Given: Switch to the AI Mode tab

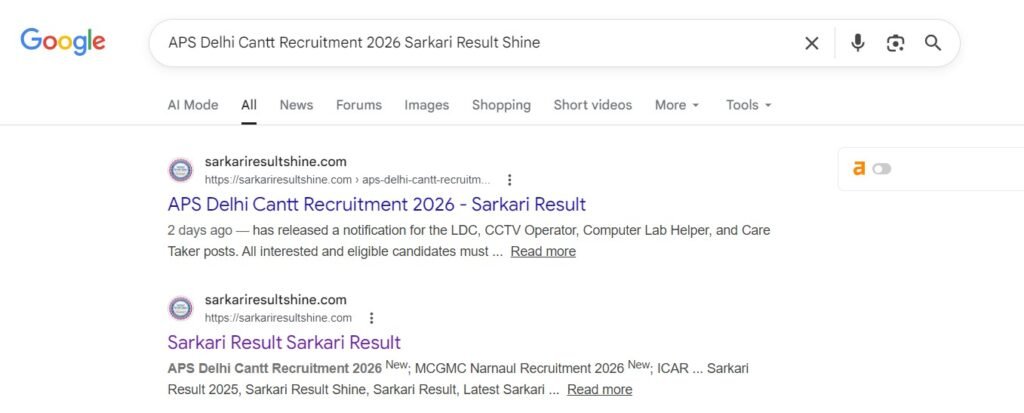Looking at the screenshot, I should (x=193, y=105).
